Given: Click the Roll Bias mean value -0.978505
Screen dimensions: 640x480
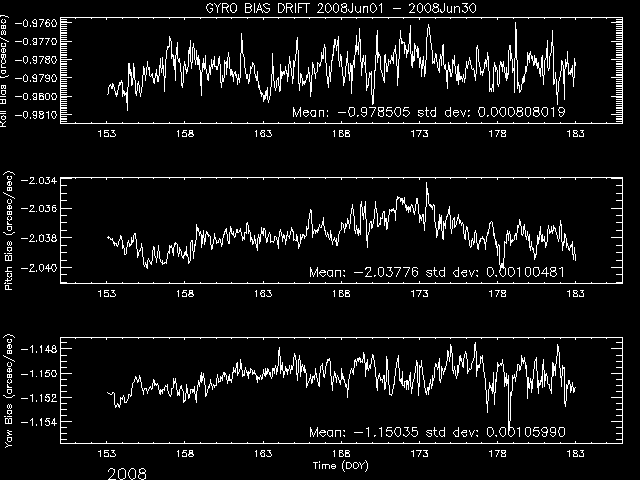Looking at the screenshot, I should [373, 112].
